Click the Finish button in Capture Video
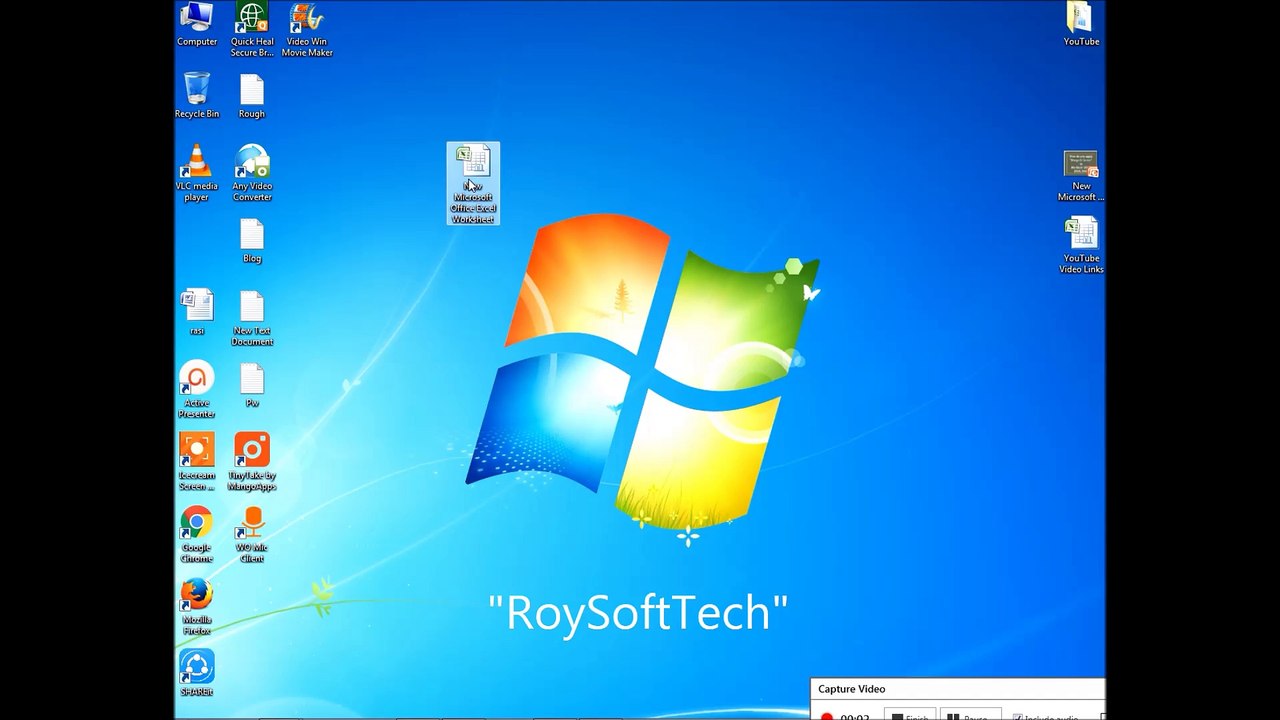1280x720 pixels. click(x=910, y=716)
